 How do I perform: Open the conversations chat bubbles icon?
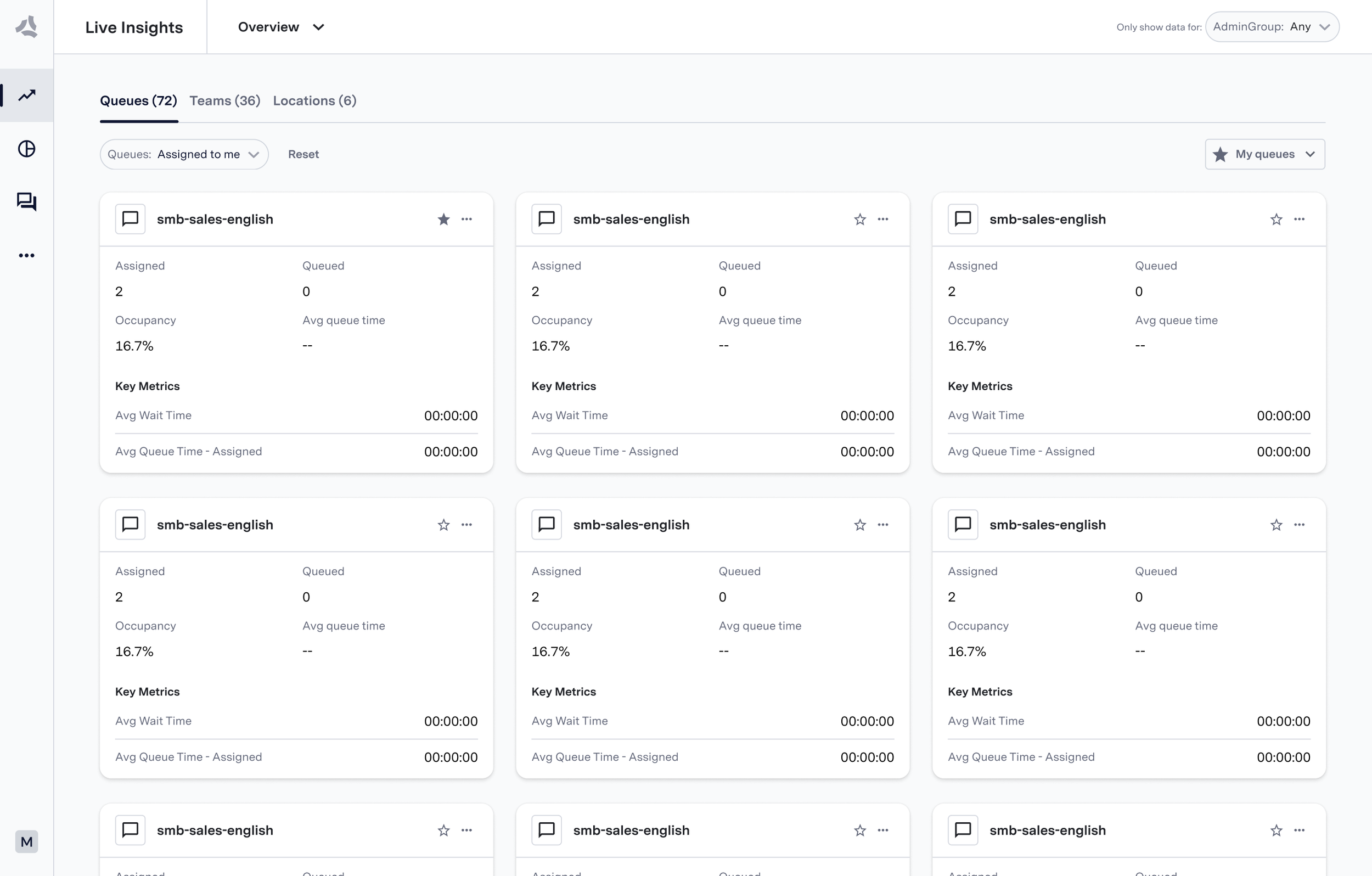27,201
